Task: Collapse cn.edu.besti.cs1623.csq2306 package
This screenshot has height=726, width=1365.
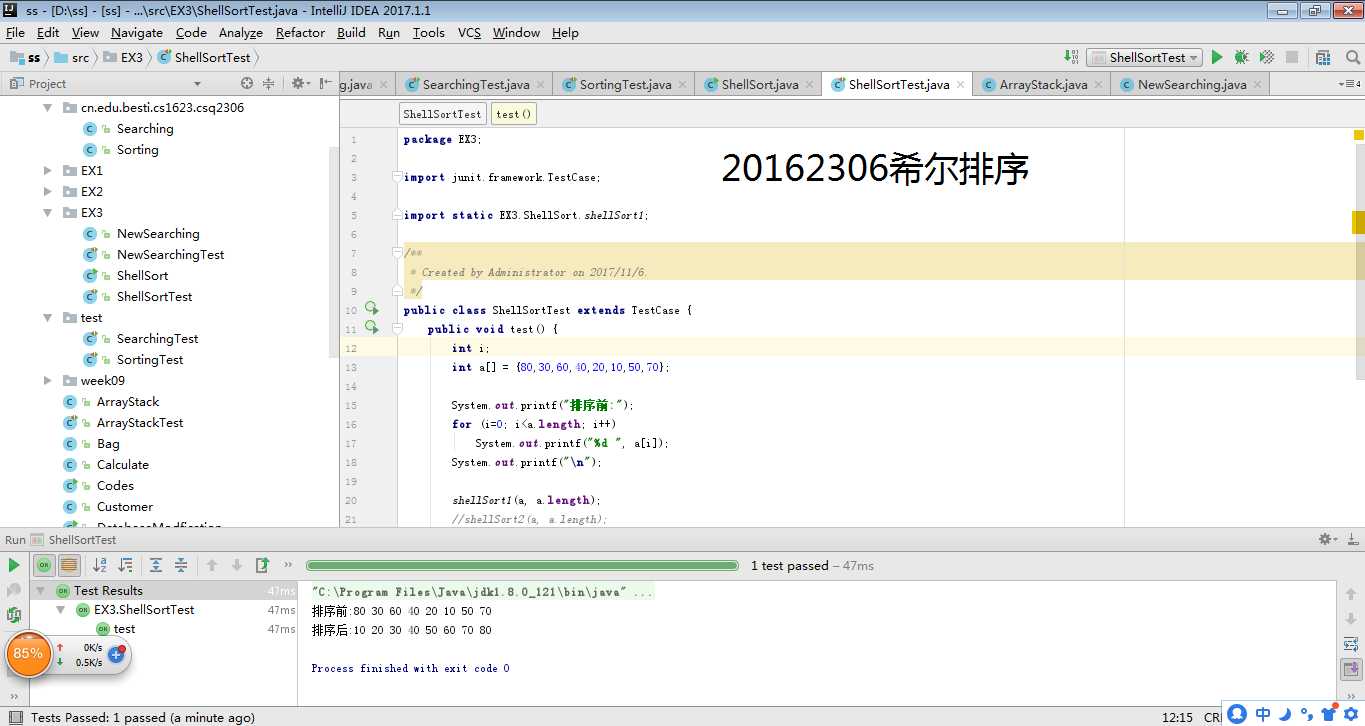Action: click(47, 108)
